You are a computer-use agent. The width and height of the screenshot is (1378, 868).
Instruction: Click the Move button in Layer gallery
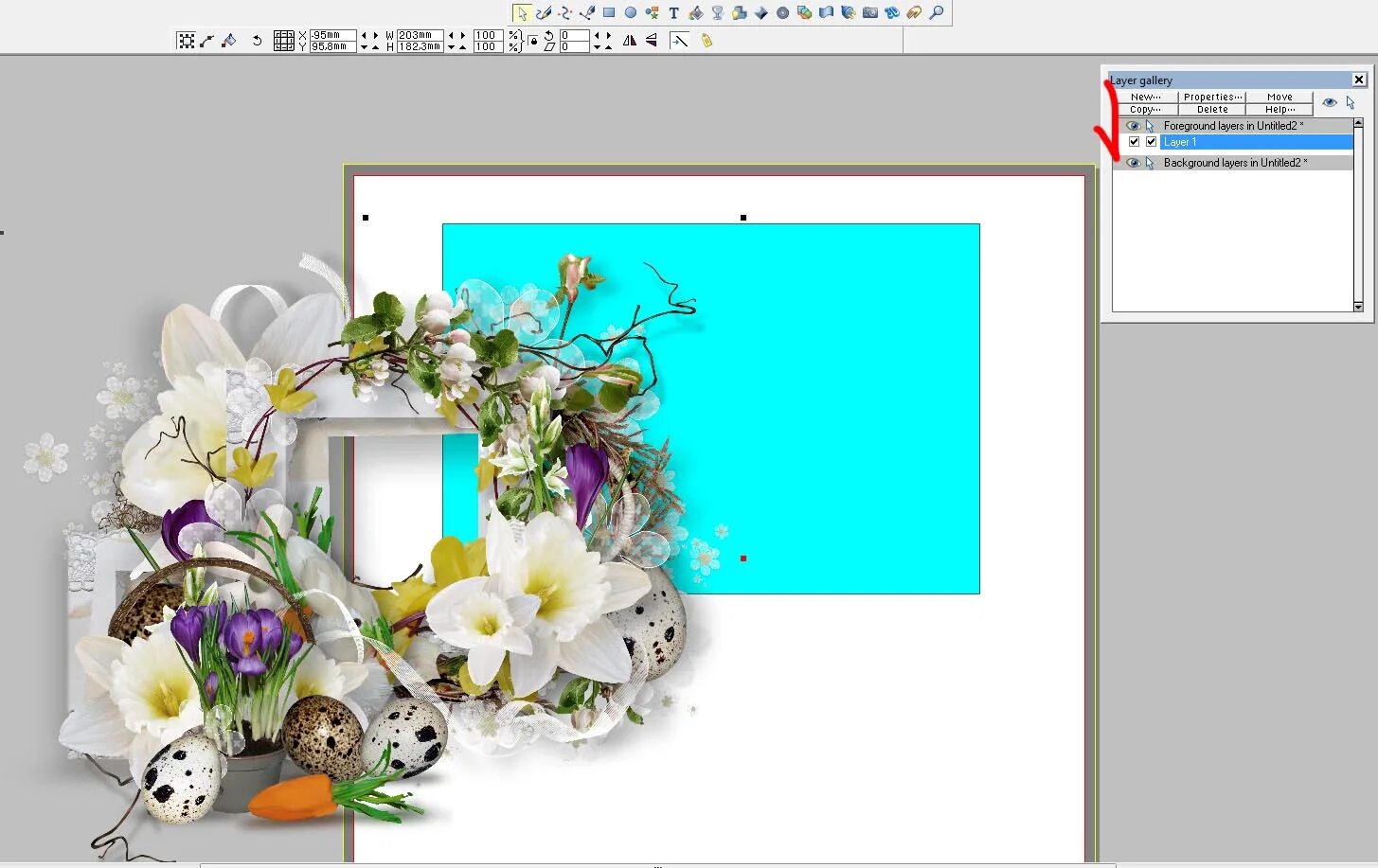point(1280,97)
